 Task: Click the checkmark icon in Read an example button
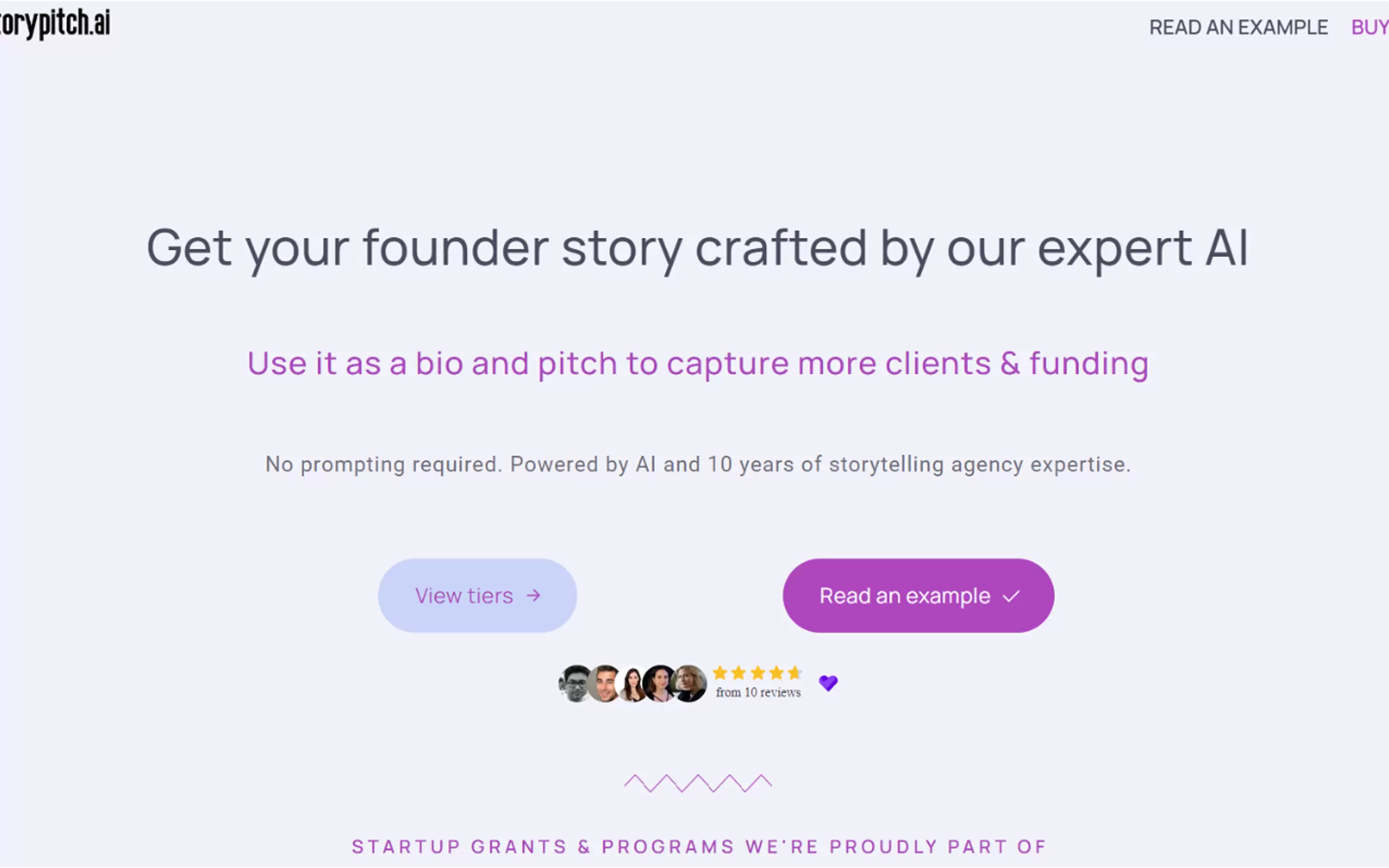click(x=1011, y=596)
